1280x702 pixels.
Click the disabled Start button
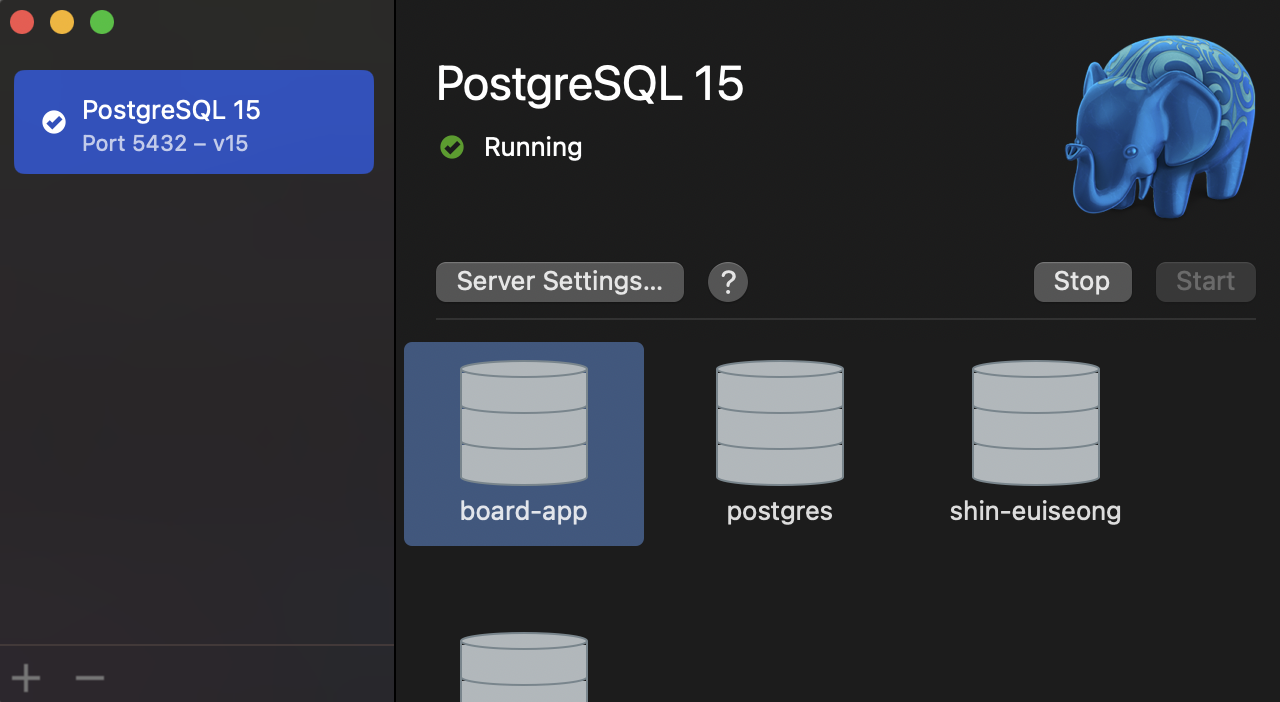1205,282
